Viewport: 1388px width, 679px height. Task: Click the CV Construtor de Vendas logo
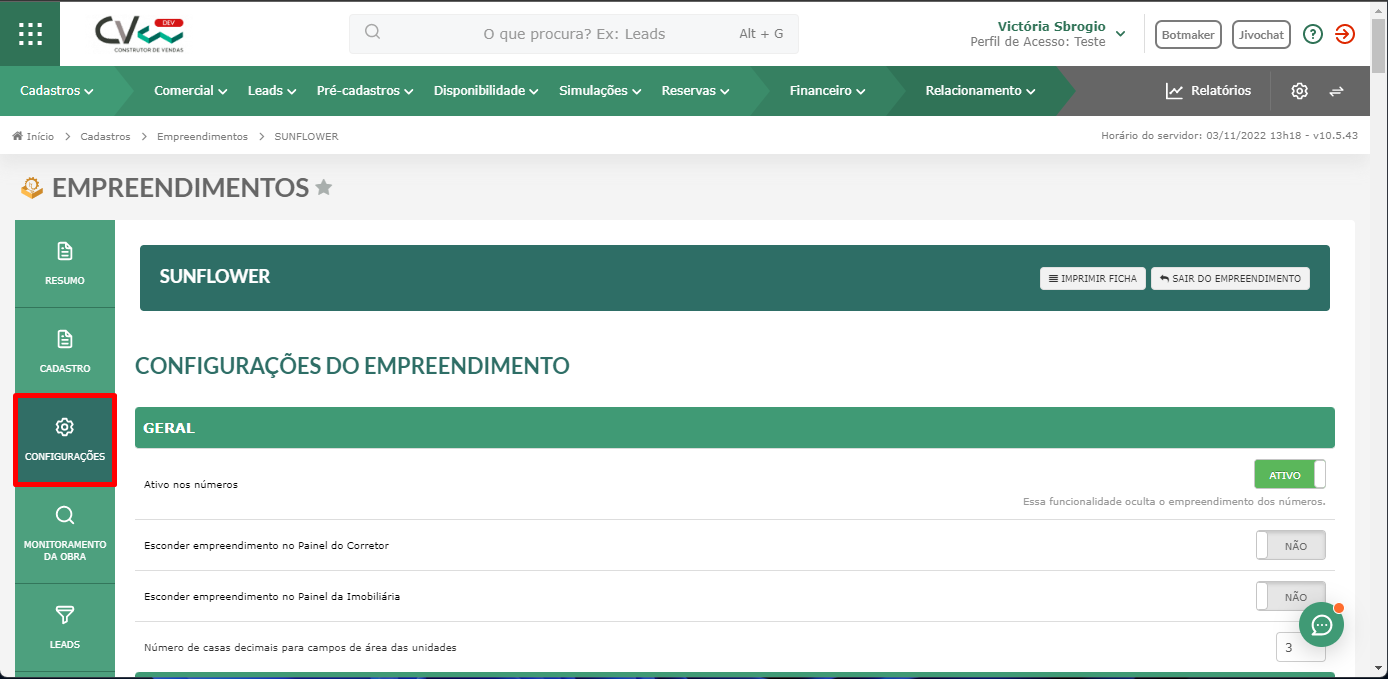point(140,34)
